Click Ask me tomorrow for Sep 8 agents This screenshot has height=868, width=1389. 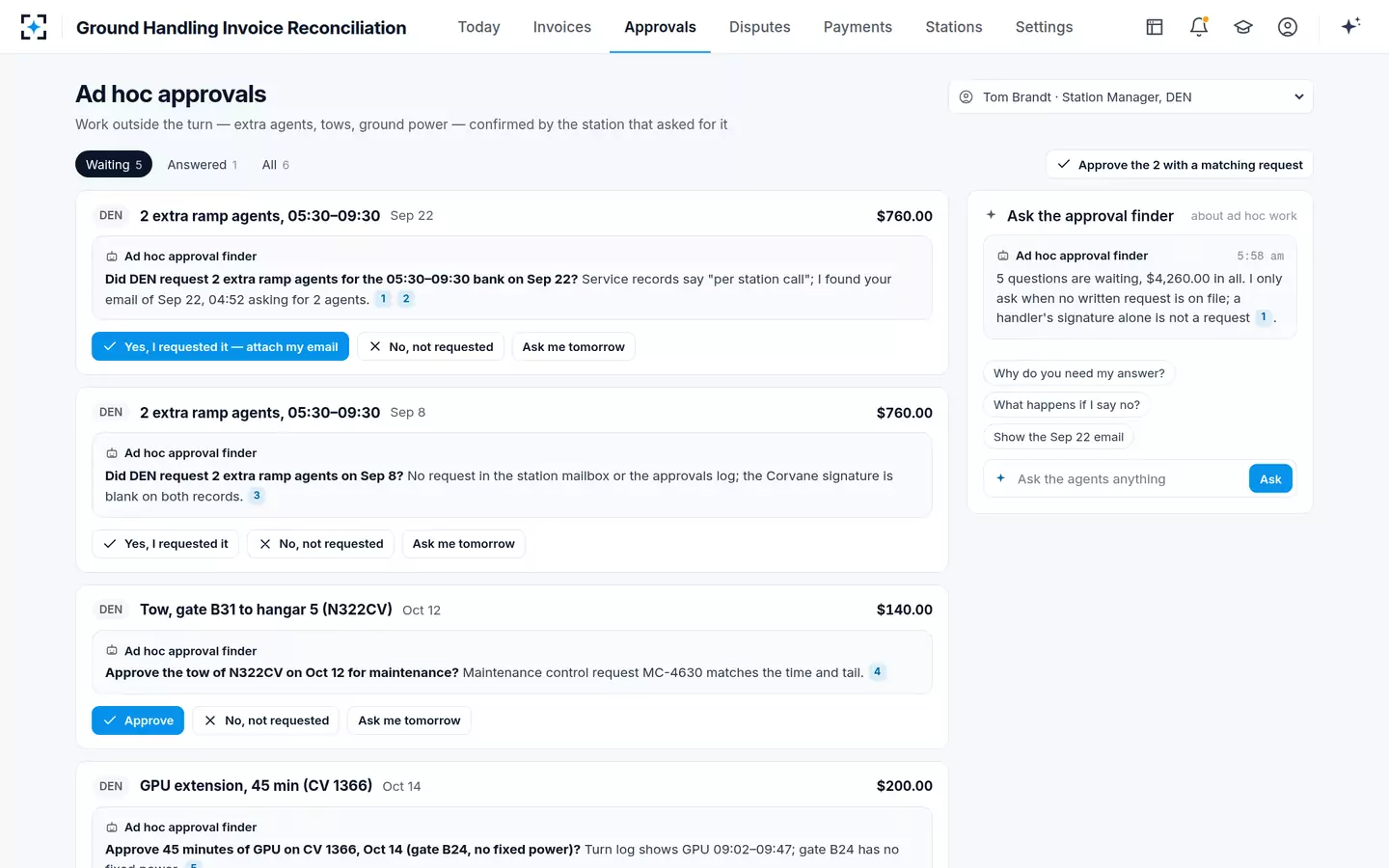(x=463, y=544)
